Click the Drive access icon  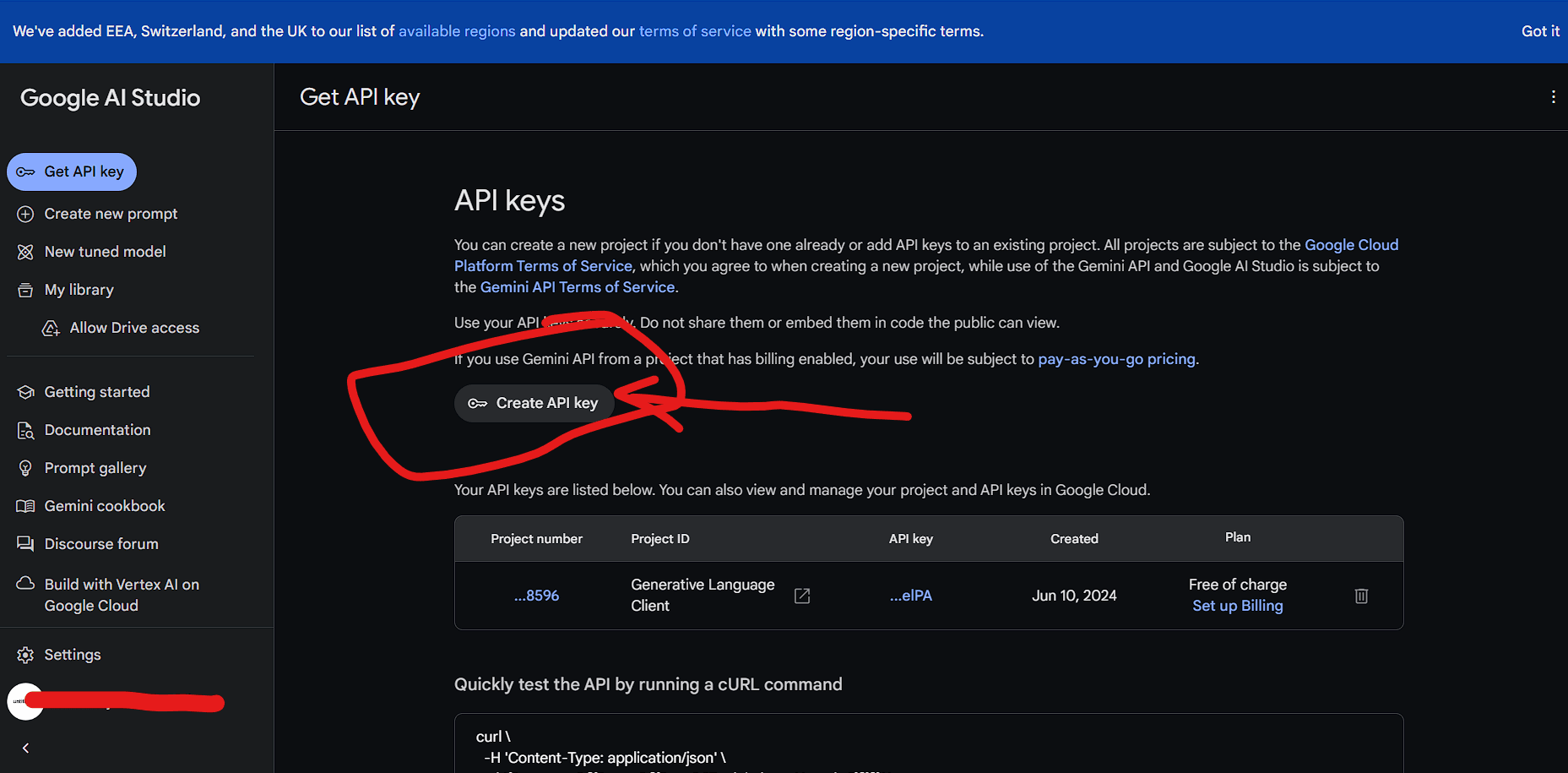51,328
